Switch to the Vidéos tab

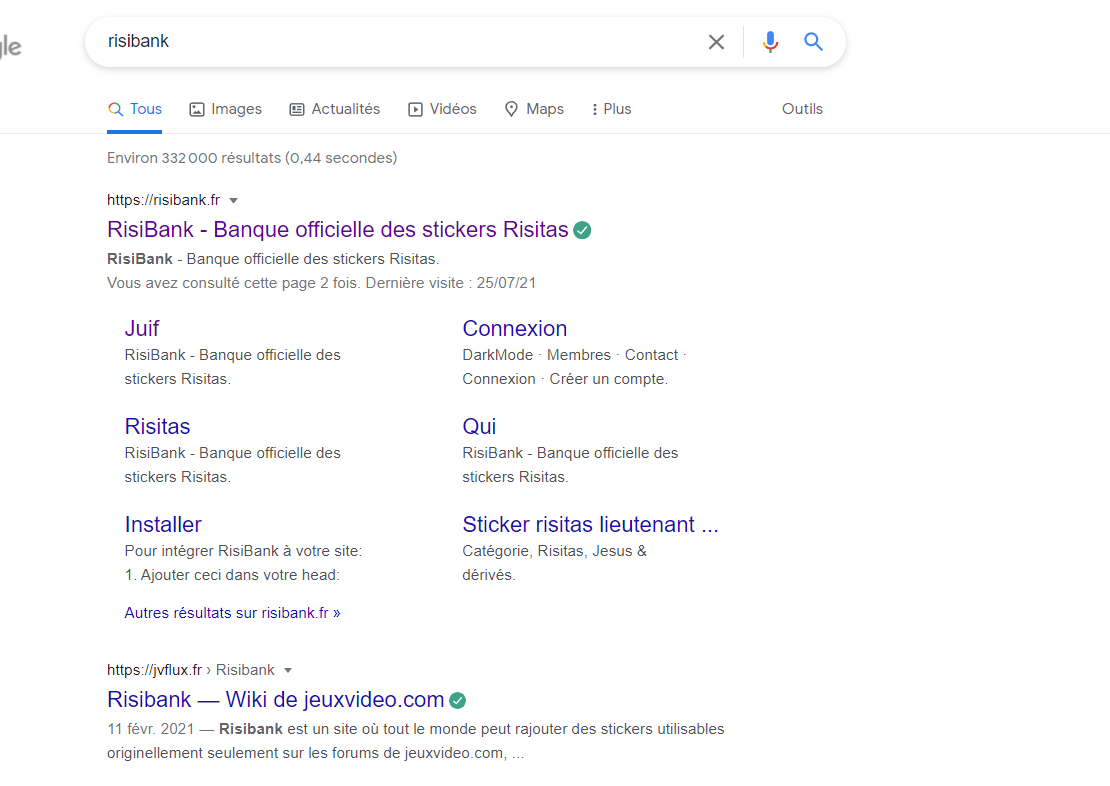click(442, 109)
